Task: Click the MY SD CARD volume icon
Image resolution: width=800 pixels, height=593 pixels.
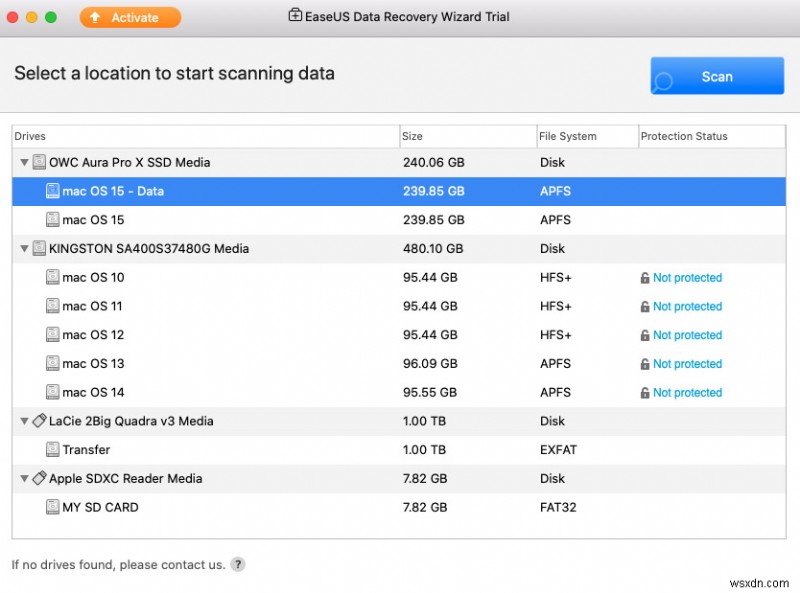Action: coord(52,507)
